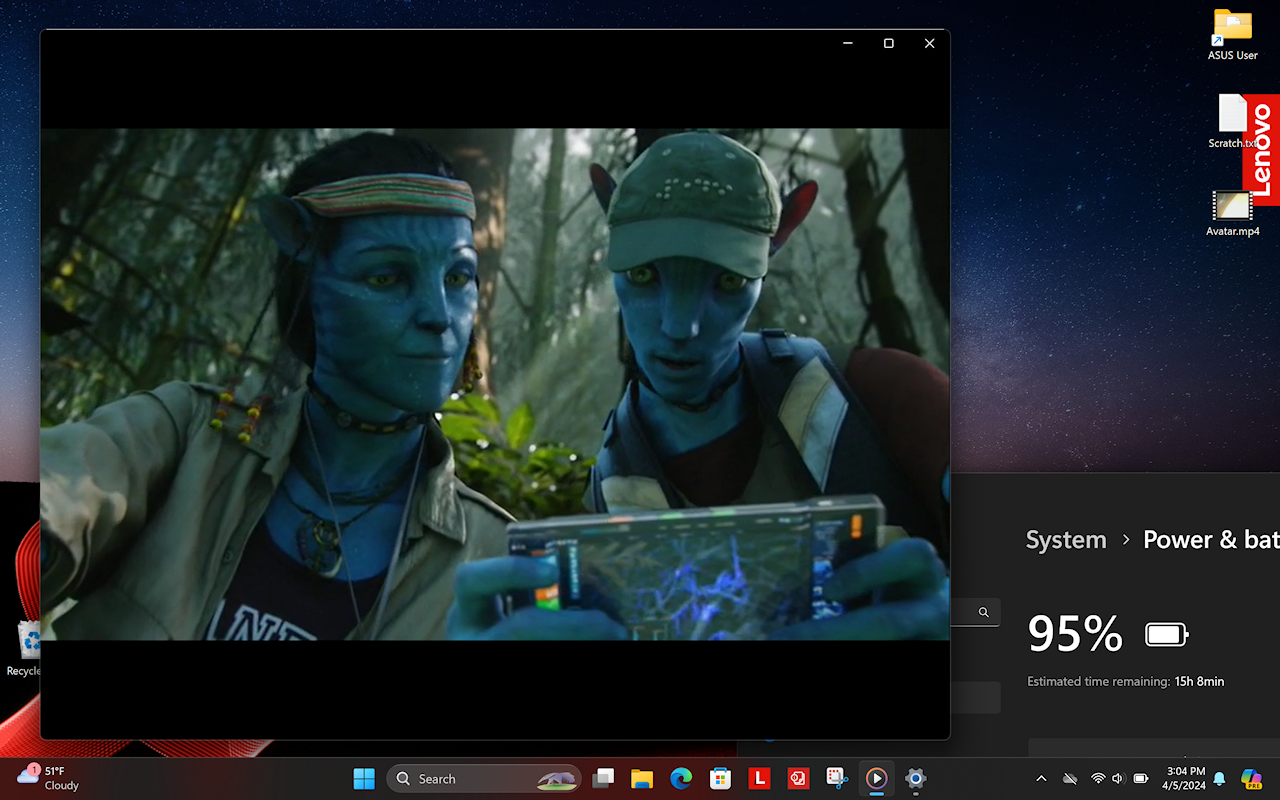Click the 95% battery level text
Viewport: 1280px width, 800px height.
pyautogui.click(x=1075, y=634)
